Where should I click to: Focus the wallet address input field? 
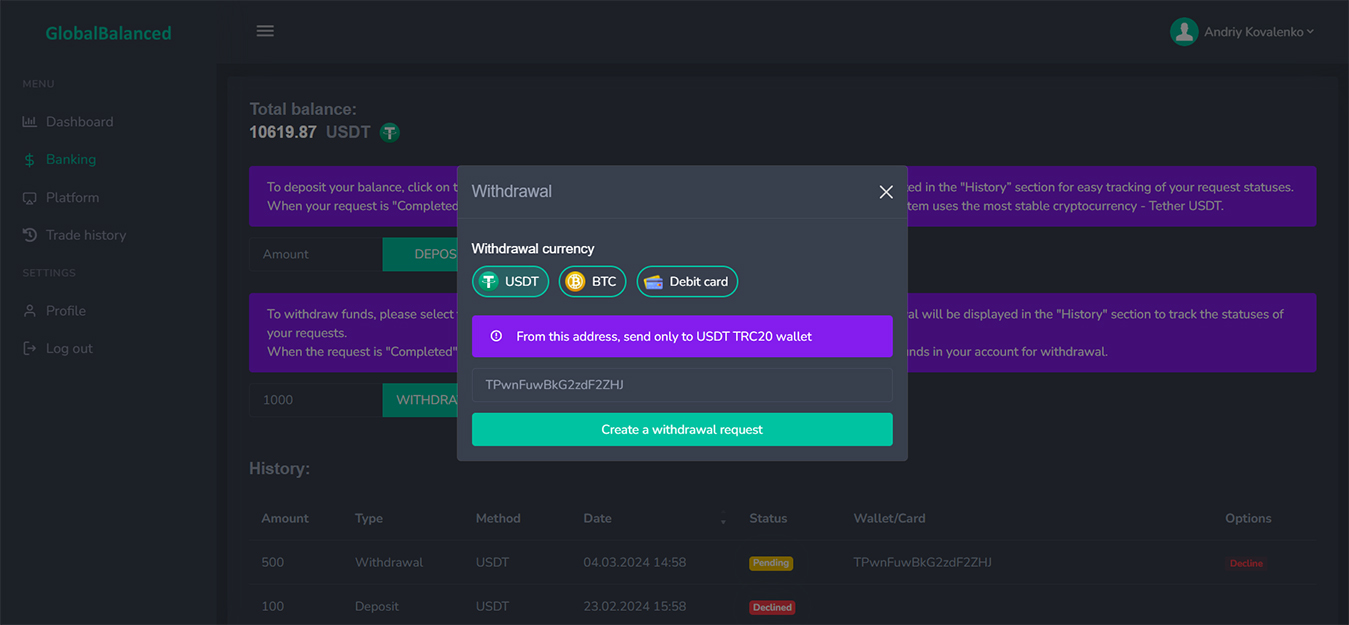pyautogui.click(x=682, y=385)
